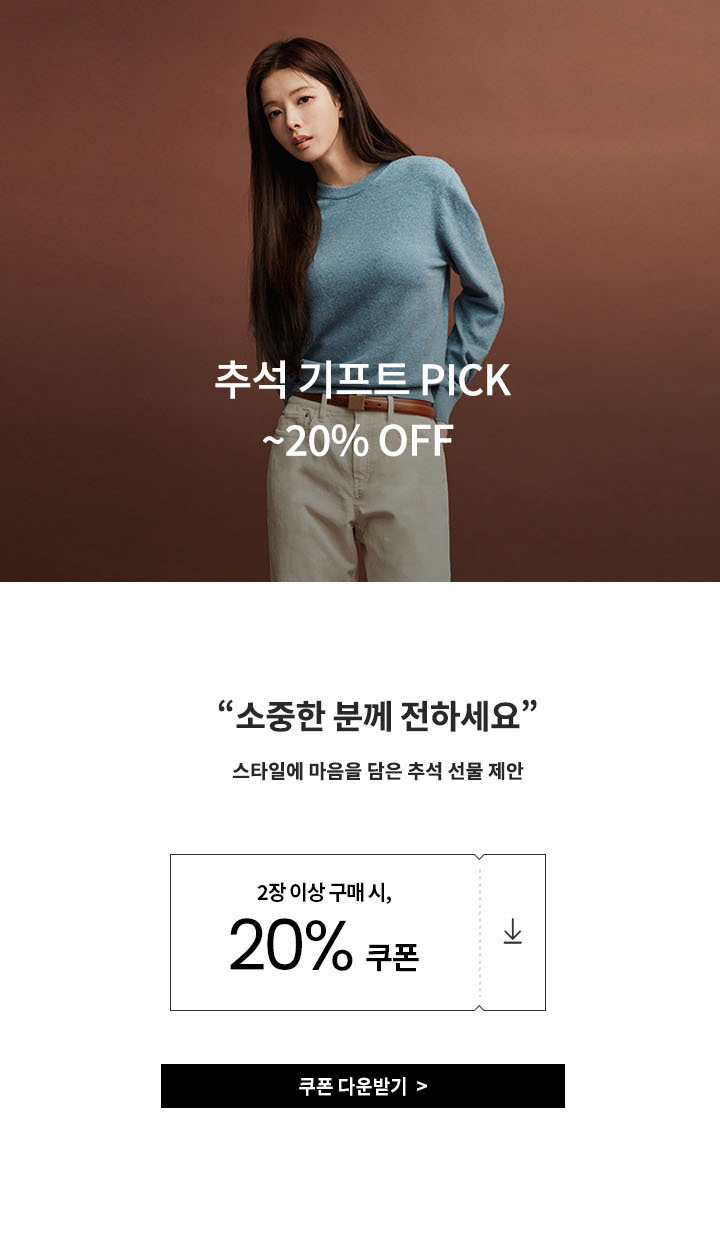Open the 추석 기프트 PICK banner headline
This screenshot has width=720, height=1235.
(362, 381)
